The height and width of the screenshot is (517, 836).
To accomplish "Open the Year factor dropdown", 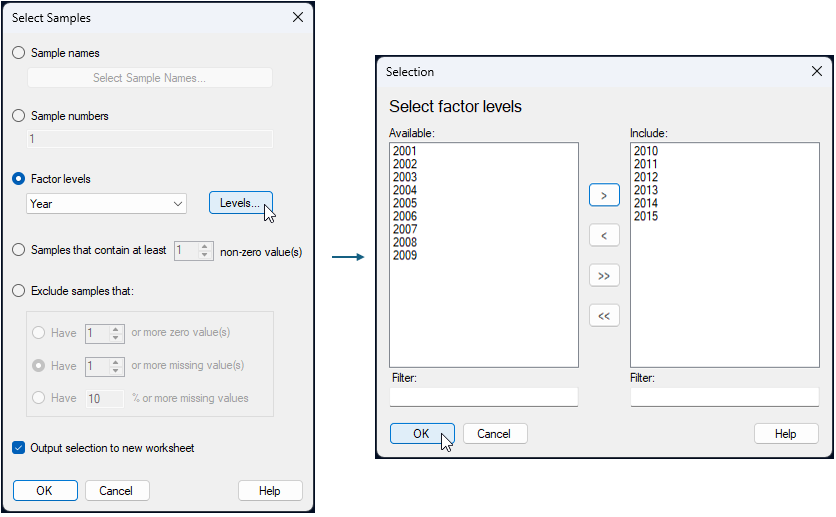I will [107, 204].
